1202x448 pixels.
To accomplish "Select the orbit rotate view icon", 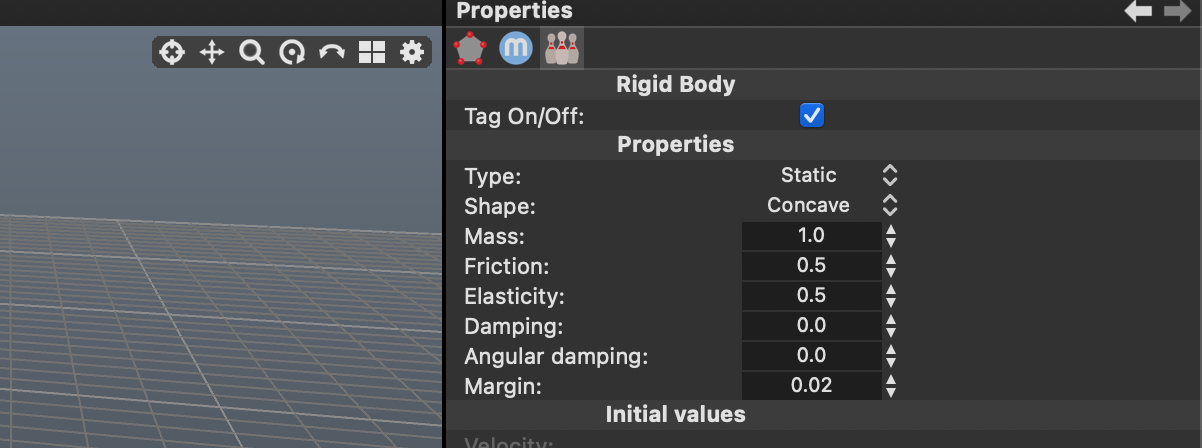I will 292,53.
